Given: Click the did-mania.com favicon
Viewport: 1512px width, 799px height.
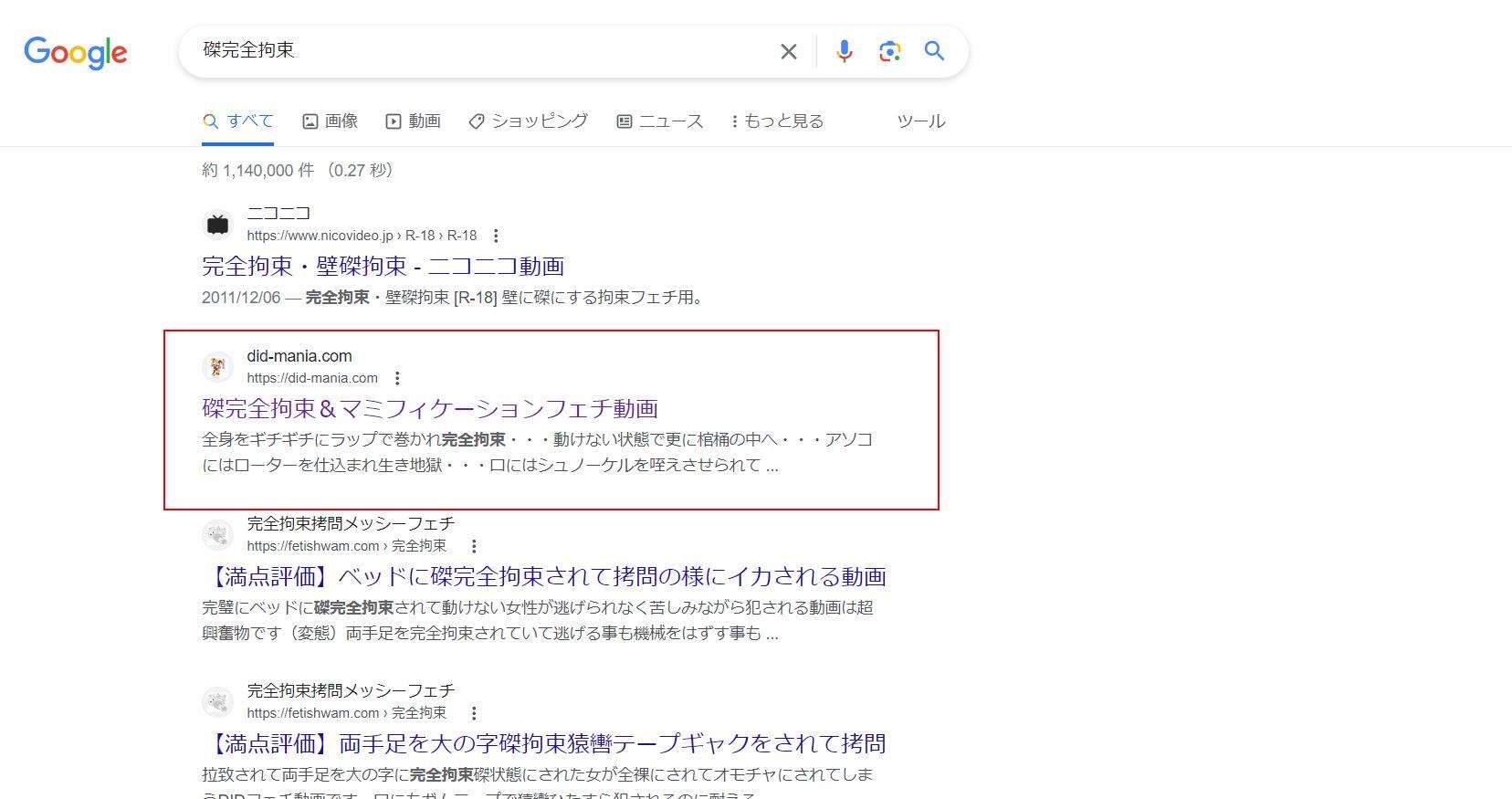Looking at the screenshot, I should point(217,366).
